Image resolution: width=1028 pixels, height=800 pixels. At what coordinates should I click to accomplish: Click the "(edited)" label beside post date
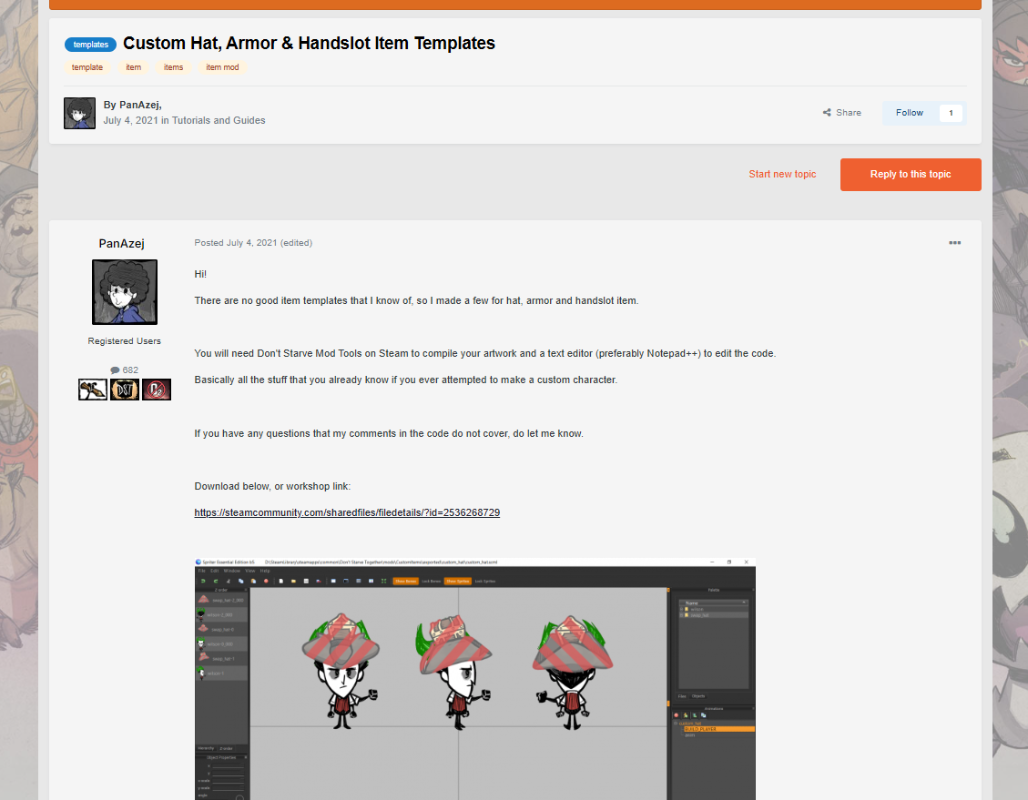coord(296,243)
